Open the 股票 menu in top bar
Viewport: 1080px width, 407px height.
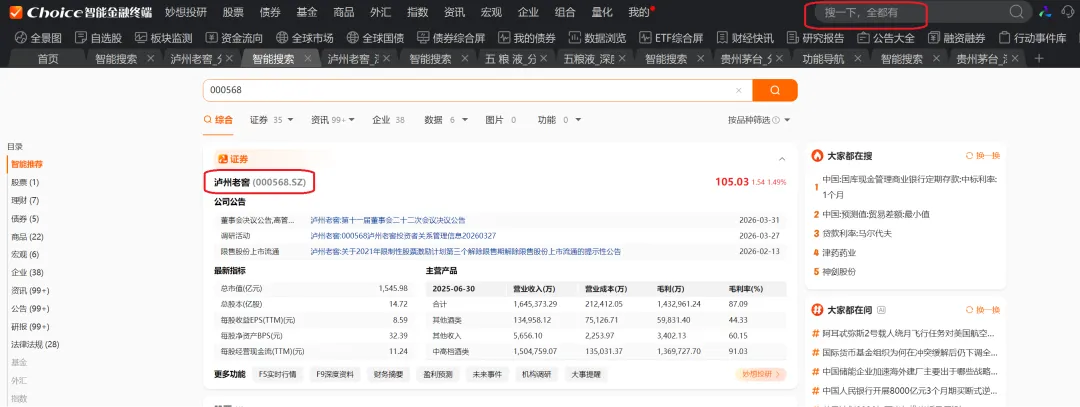point(233,12)
